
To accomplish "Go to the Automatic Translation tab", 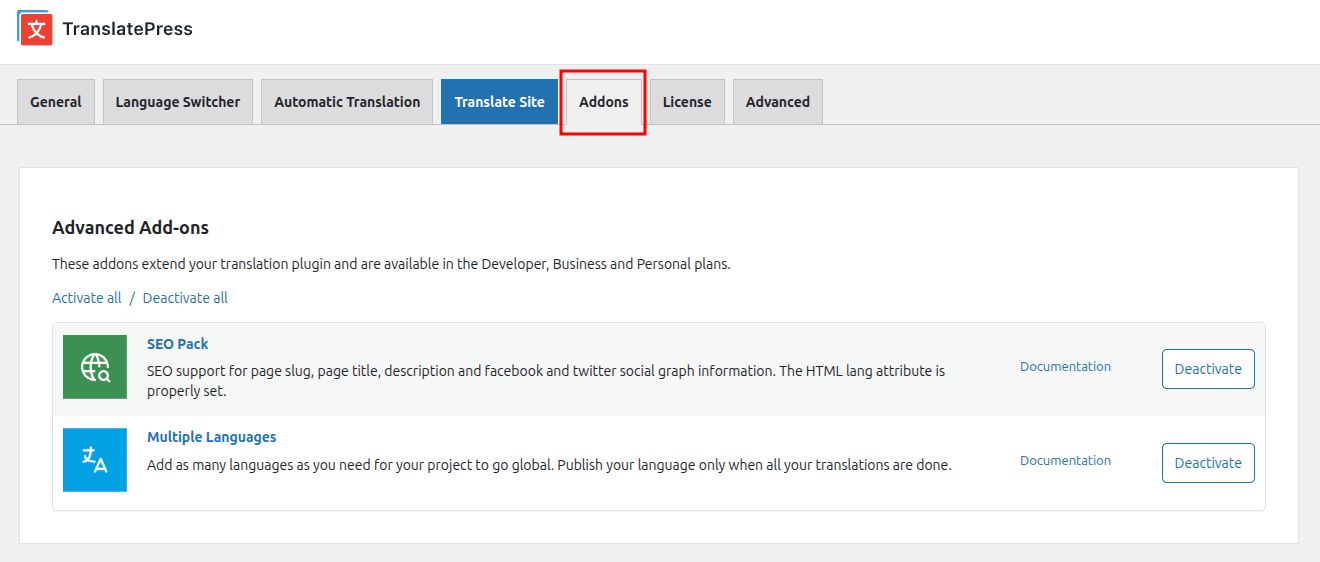I will (x=347, y=102).
